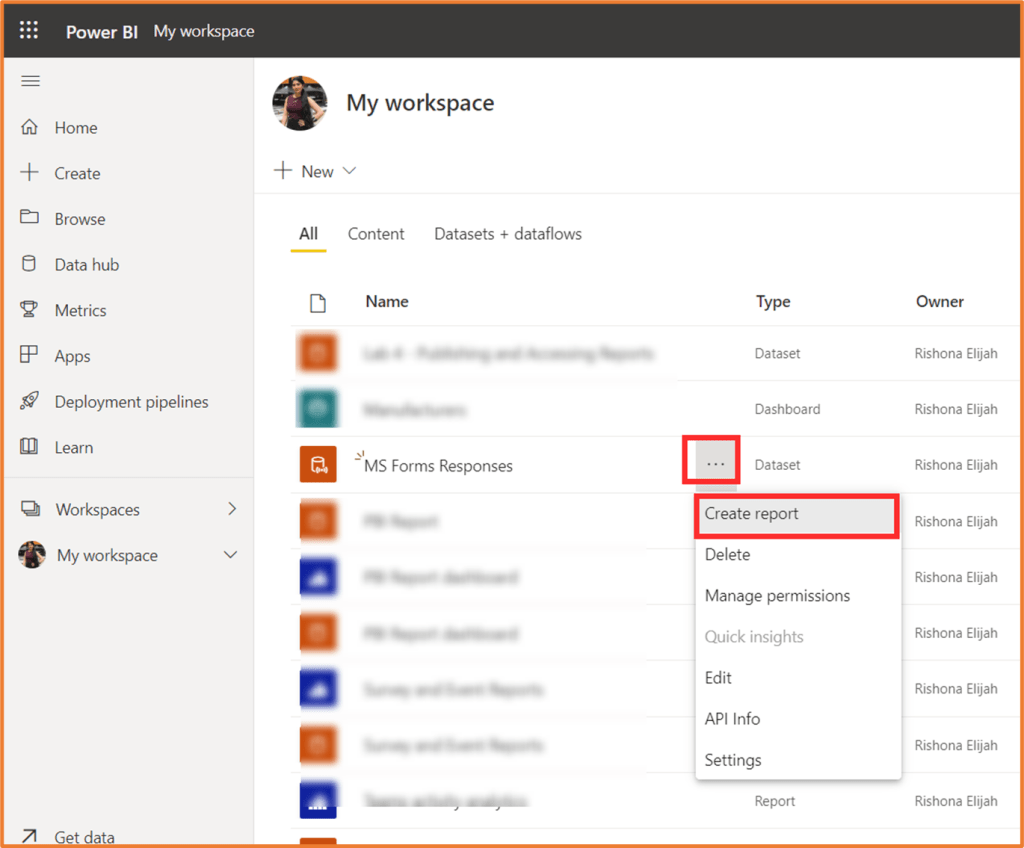The height and width of the screenshot is (848, 1024).
Task: Click the workspace profile picture thumbnail
Action: coord(300,103)
